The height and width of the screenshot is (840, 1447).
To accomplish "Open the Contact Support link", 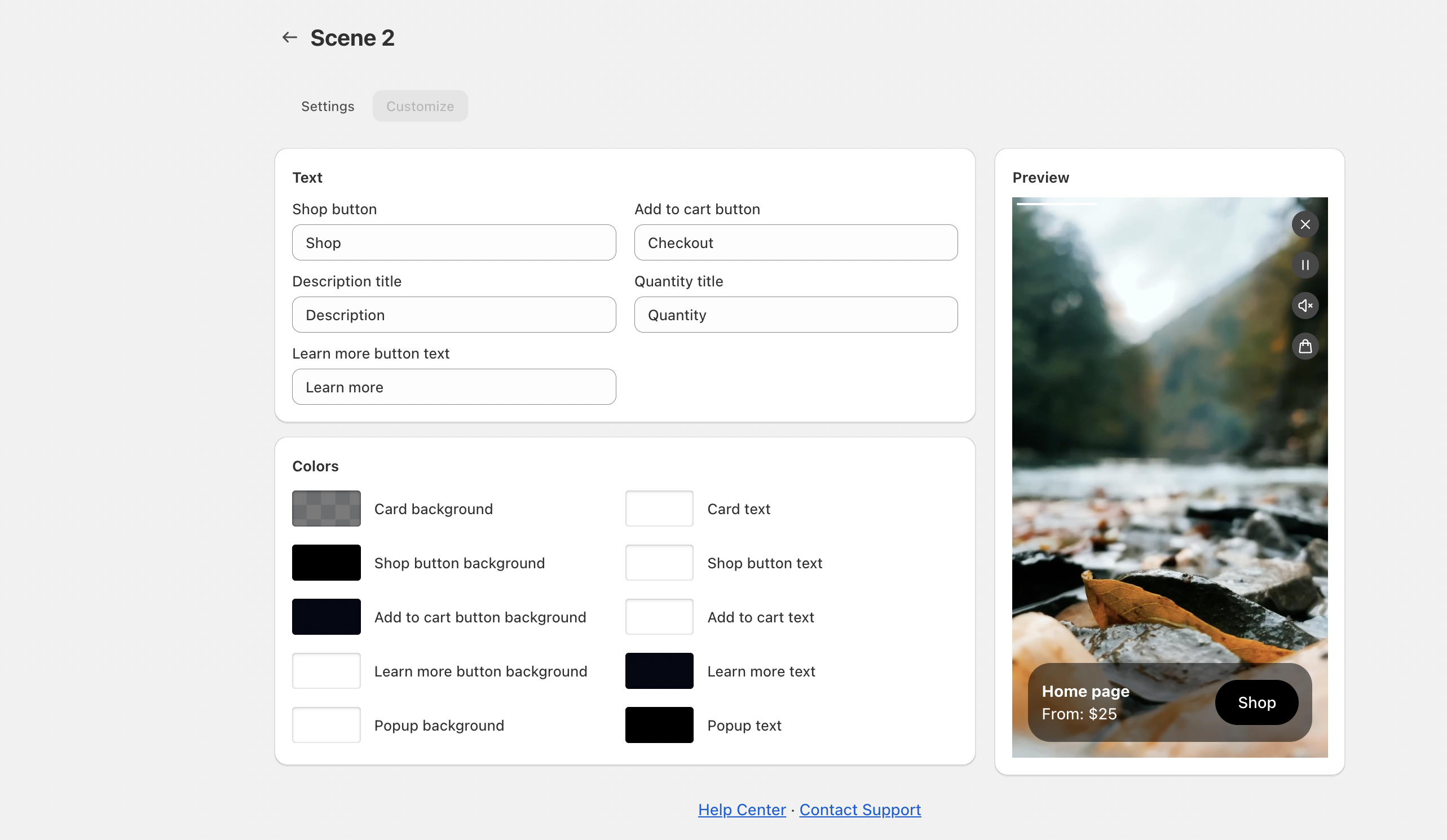I will pos(859,810).
